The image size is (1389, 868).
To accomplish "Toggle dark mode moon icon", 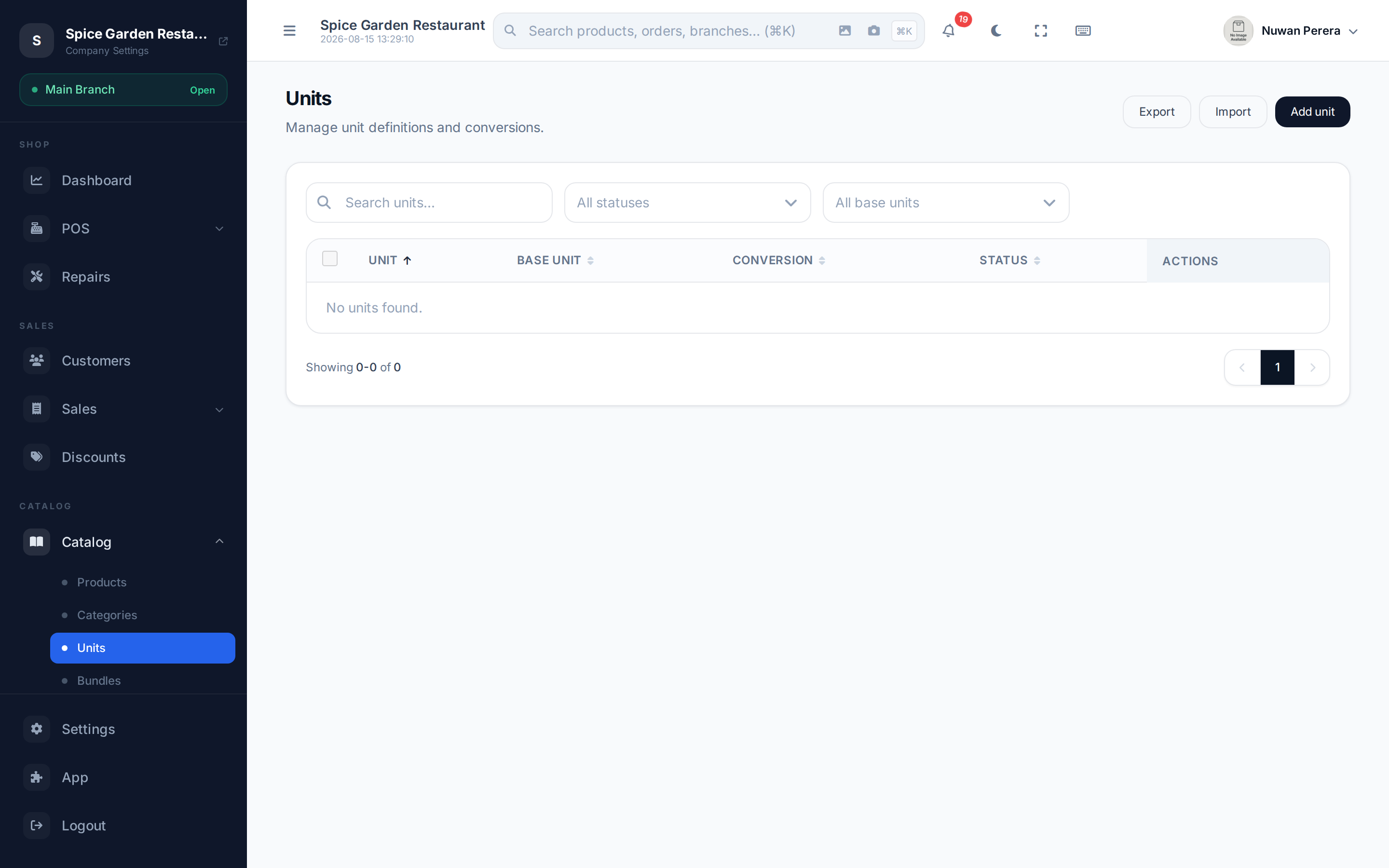I will click(996, 31).
